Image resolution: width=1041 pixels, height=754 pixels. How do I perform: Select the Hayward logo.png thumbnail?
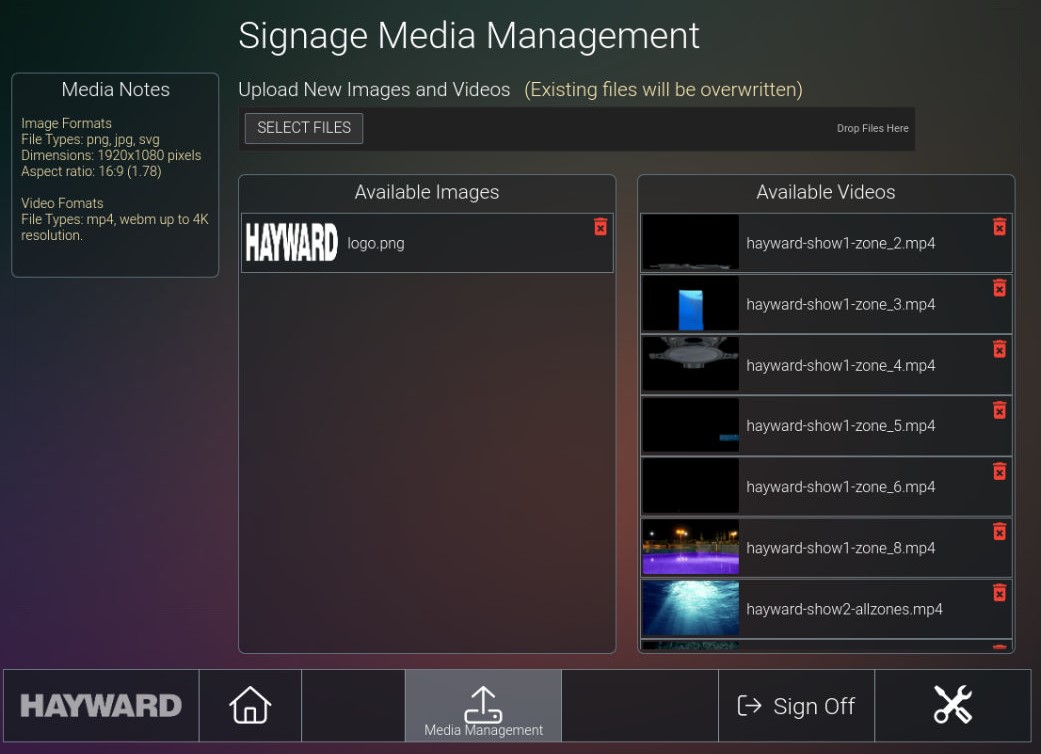coord(291,242)
